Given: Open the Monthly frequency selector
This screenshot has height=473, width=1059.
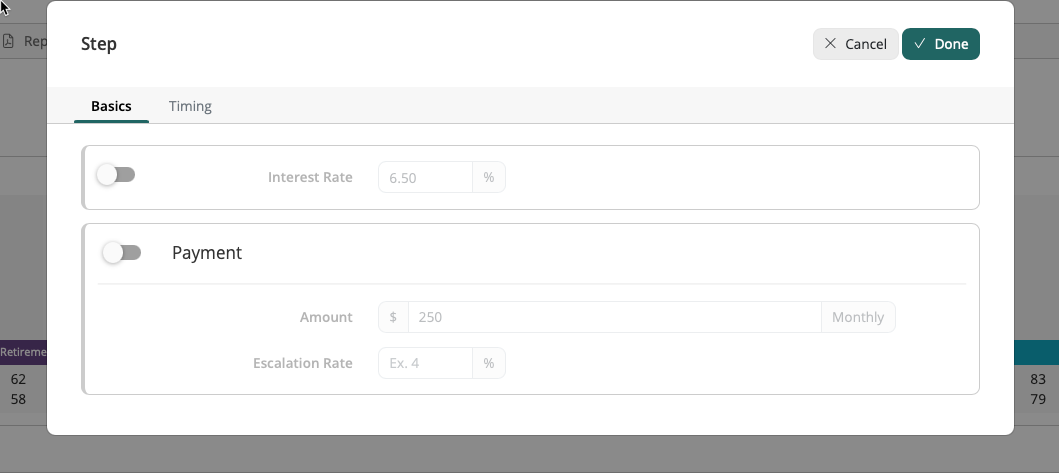Looking at the screenshot, I should click(x=858, y=317).
